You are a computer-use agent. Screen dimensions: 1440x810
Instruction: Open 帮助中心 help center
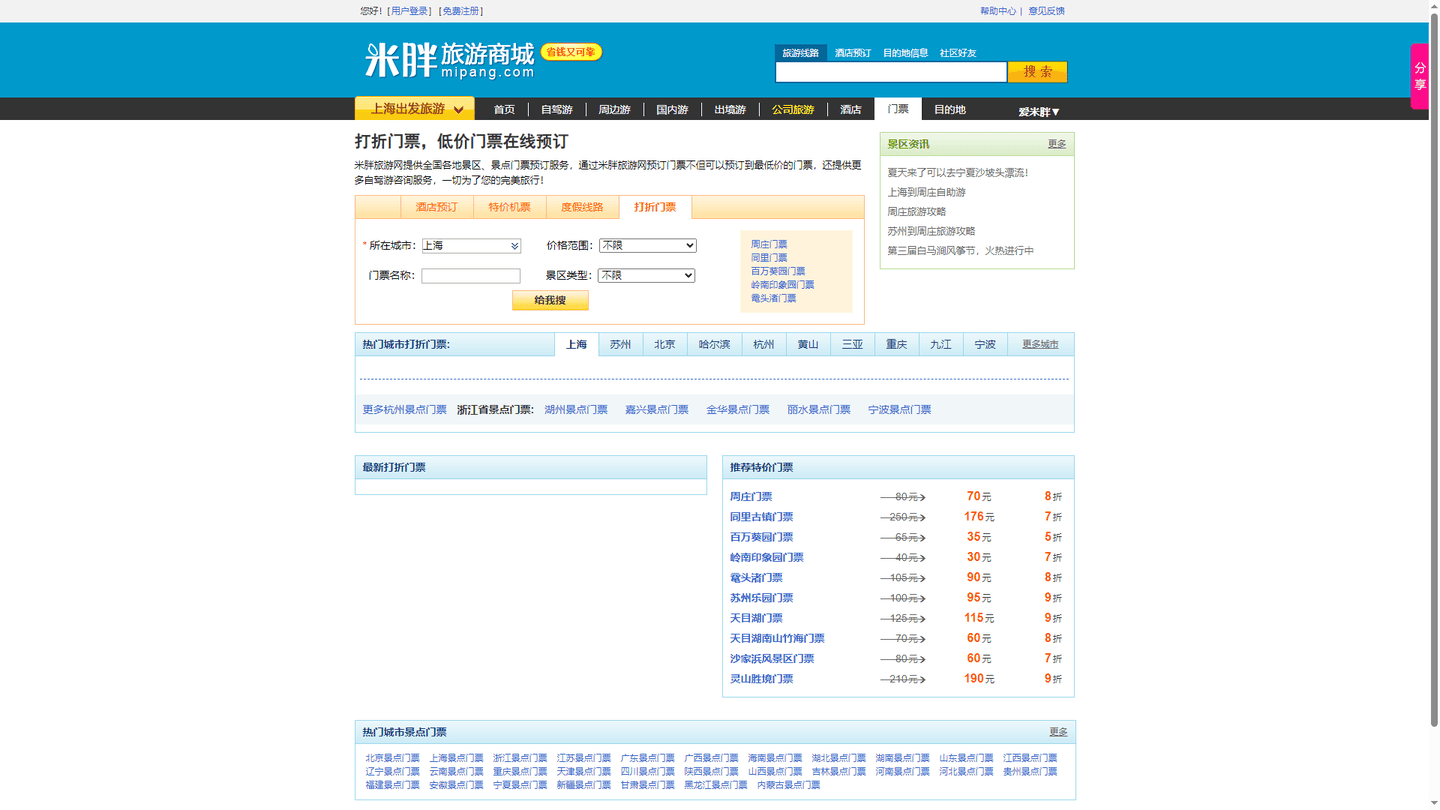[x=998, y=11]
